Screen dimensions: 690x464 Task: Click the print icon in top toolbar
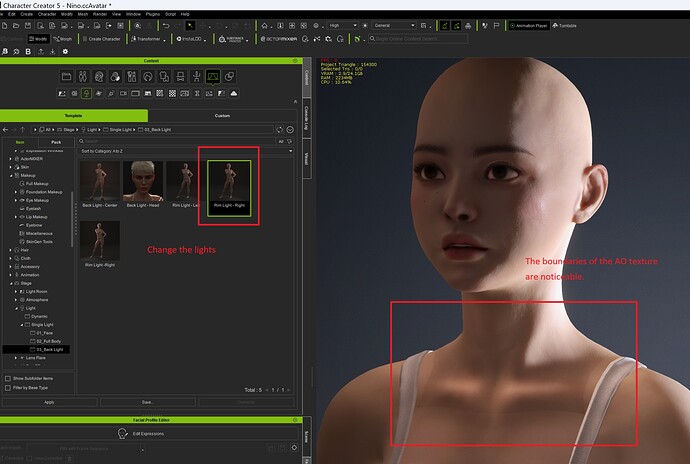point(468,26)
